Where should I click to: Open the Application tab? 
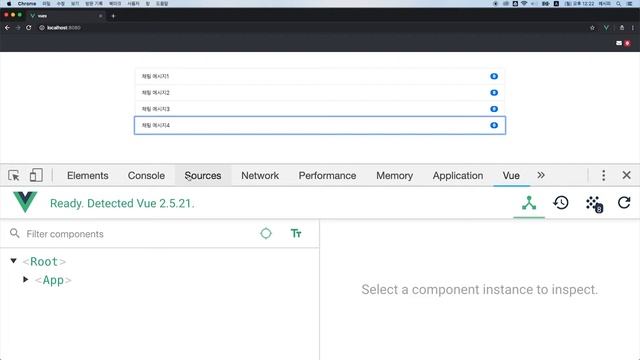[458, 176]
